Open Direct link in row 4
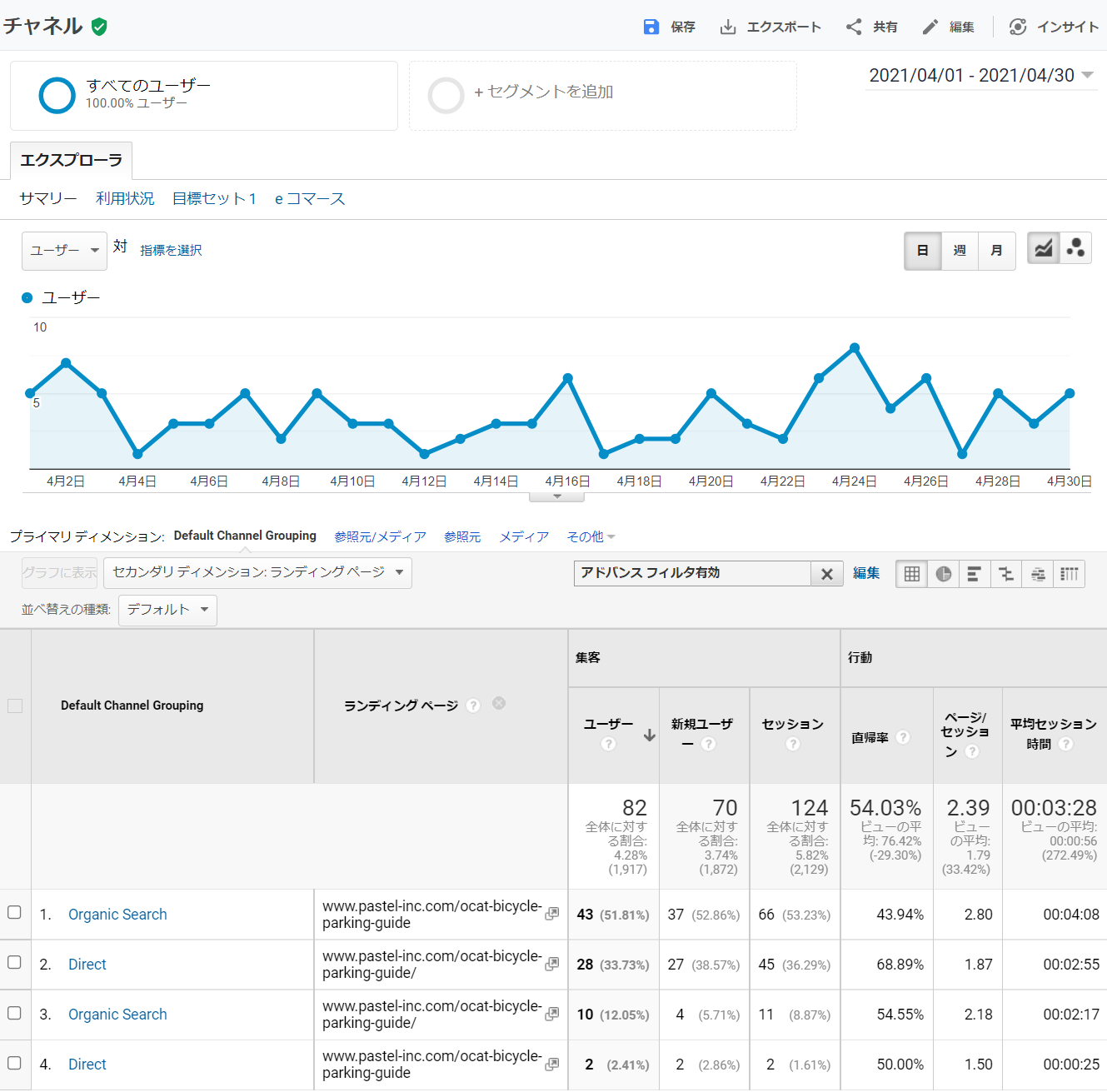The image size is (1107, 1092). click(x=87, y=1065)
